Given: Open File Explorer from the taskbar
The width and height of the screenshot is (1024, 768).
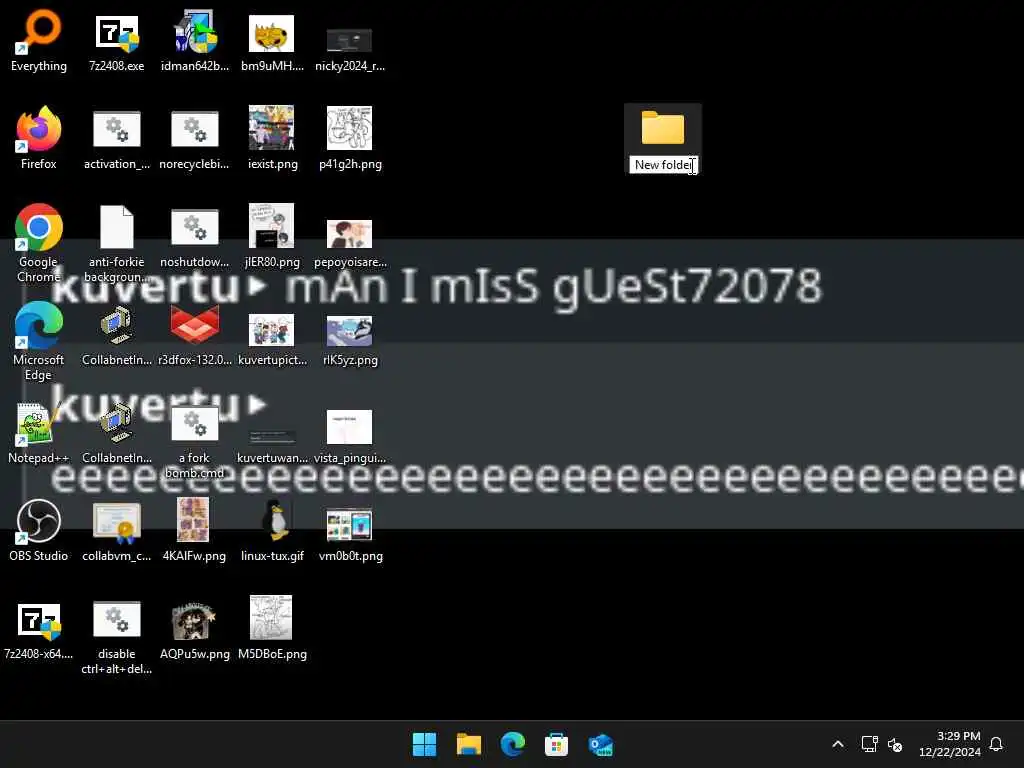Looking at the screenshot, I should (468, 744).
